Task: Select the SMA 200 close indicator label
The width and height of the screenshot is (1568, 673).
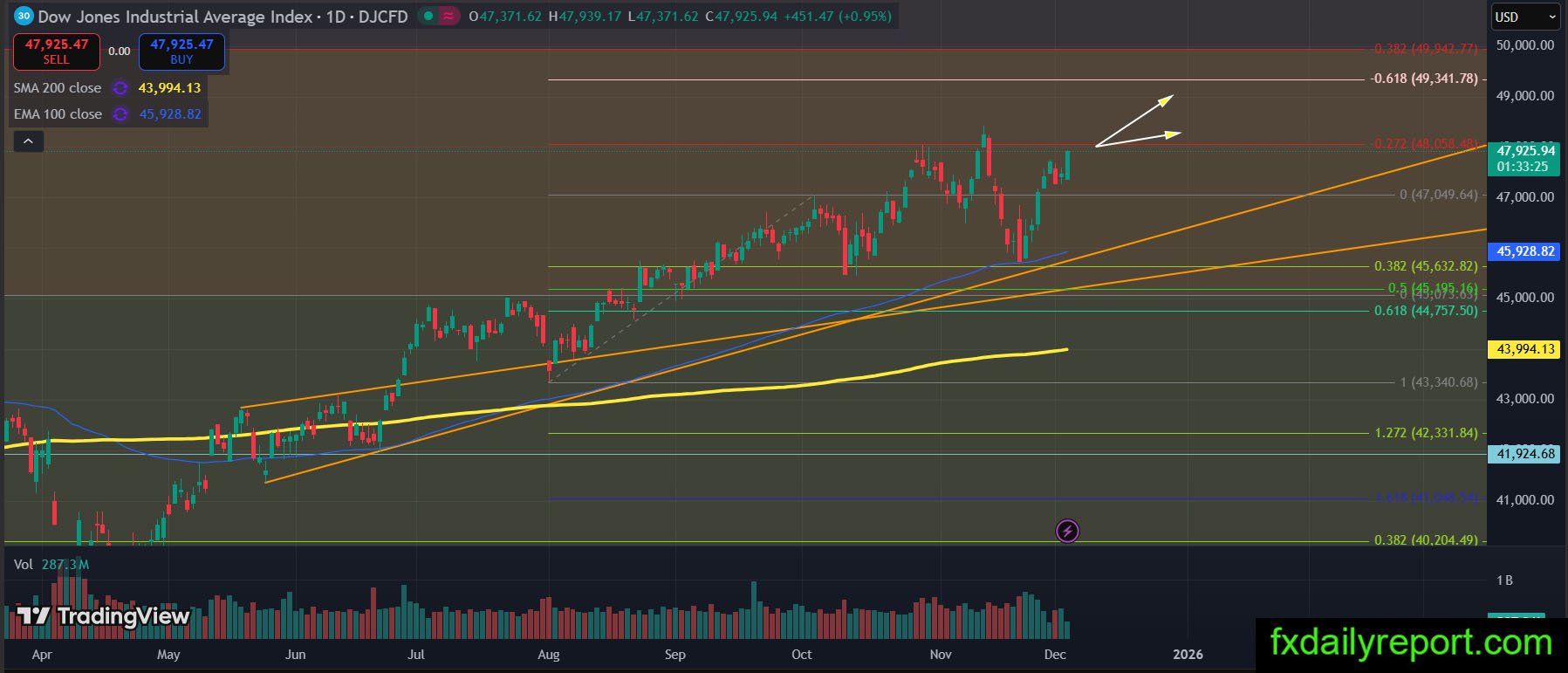Action: click(x=58, y=88)
